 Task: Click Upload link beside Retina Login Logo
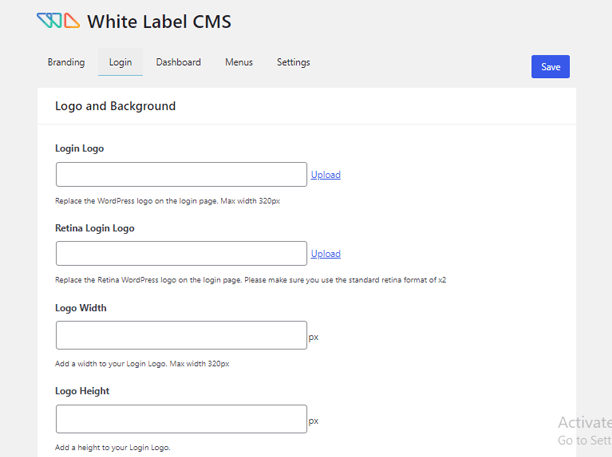click(x=325, y=254)
